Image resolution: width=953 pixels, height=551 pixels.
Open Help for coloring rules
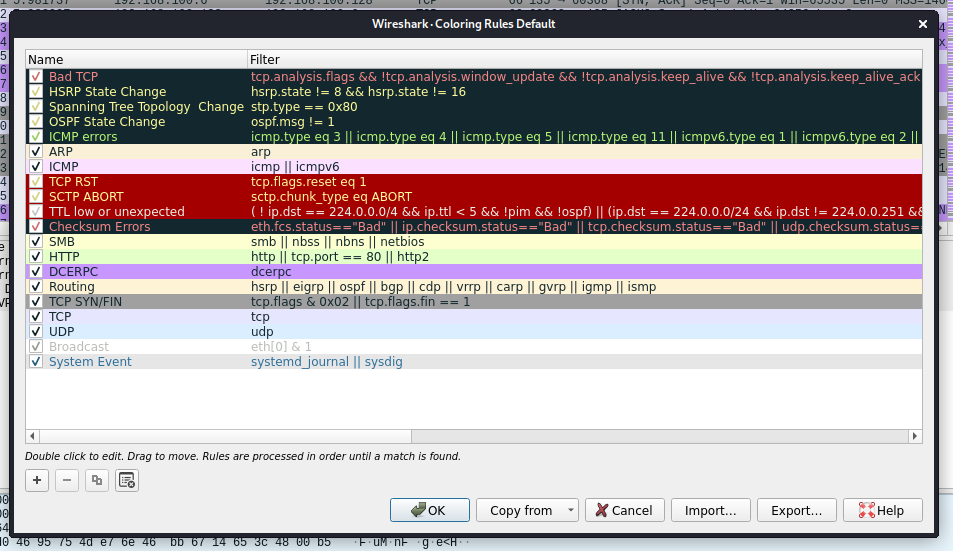pyautogui.click(x=882, y=510)
